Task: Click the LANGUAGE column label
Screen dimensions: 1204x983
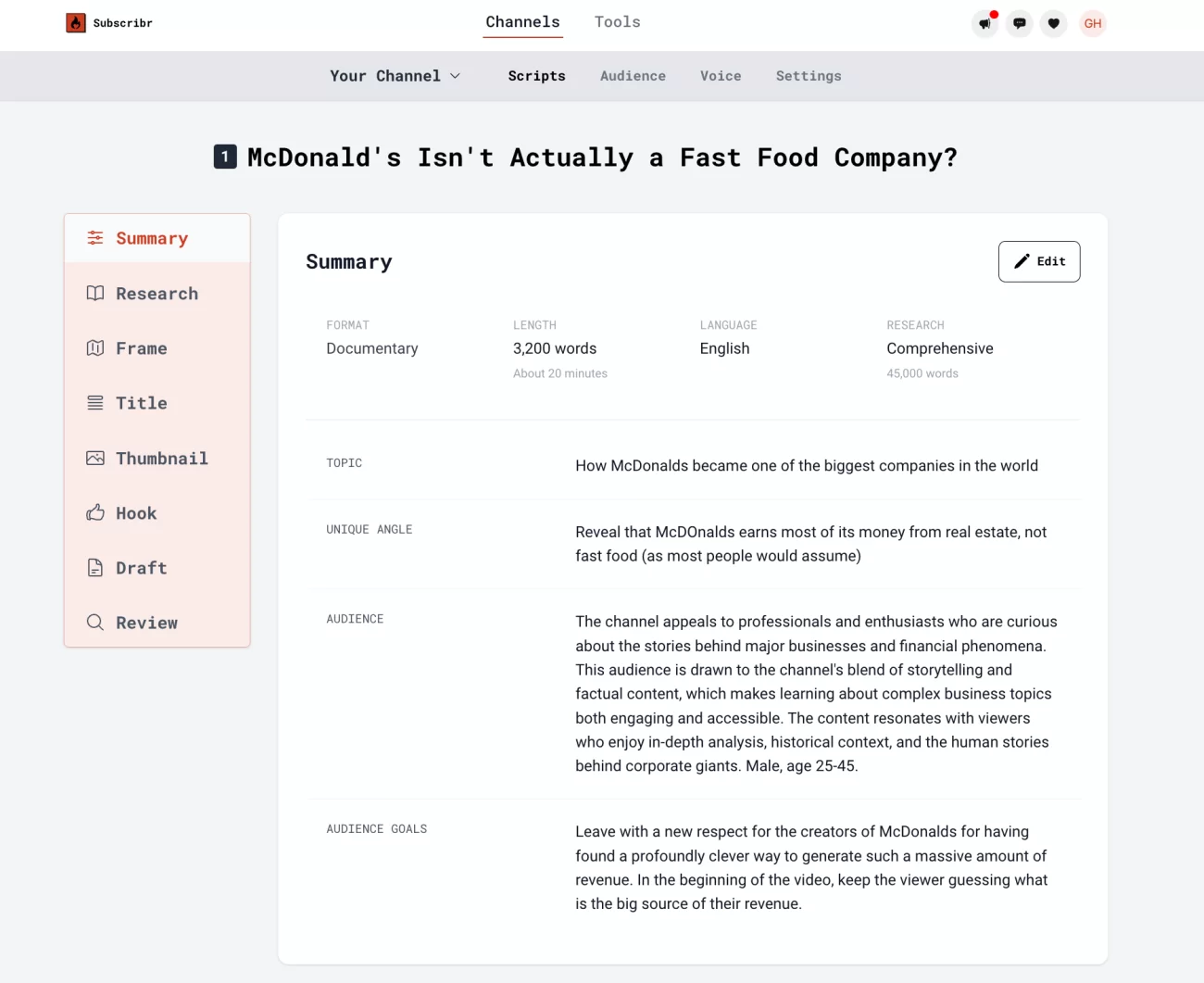Action: coord(728,325)
